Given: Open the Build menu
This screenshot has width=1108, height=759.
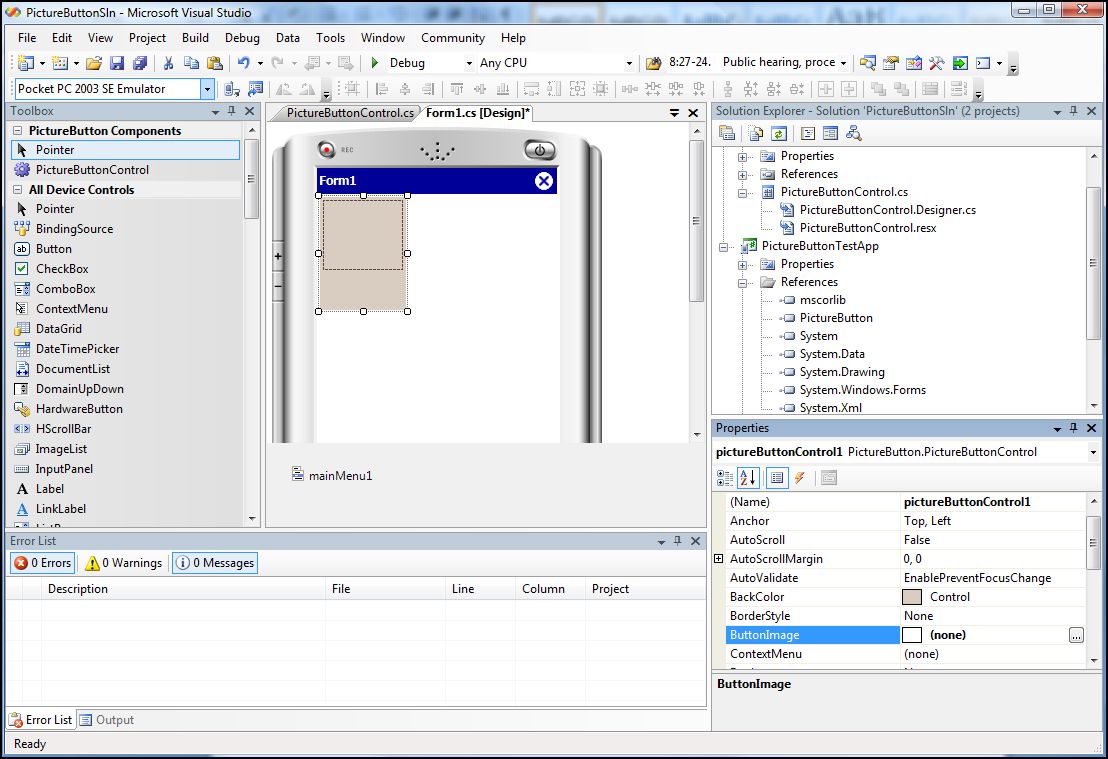Looking at the screenshot, I should point(195,38).
